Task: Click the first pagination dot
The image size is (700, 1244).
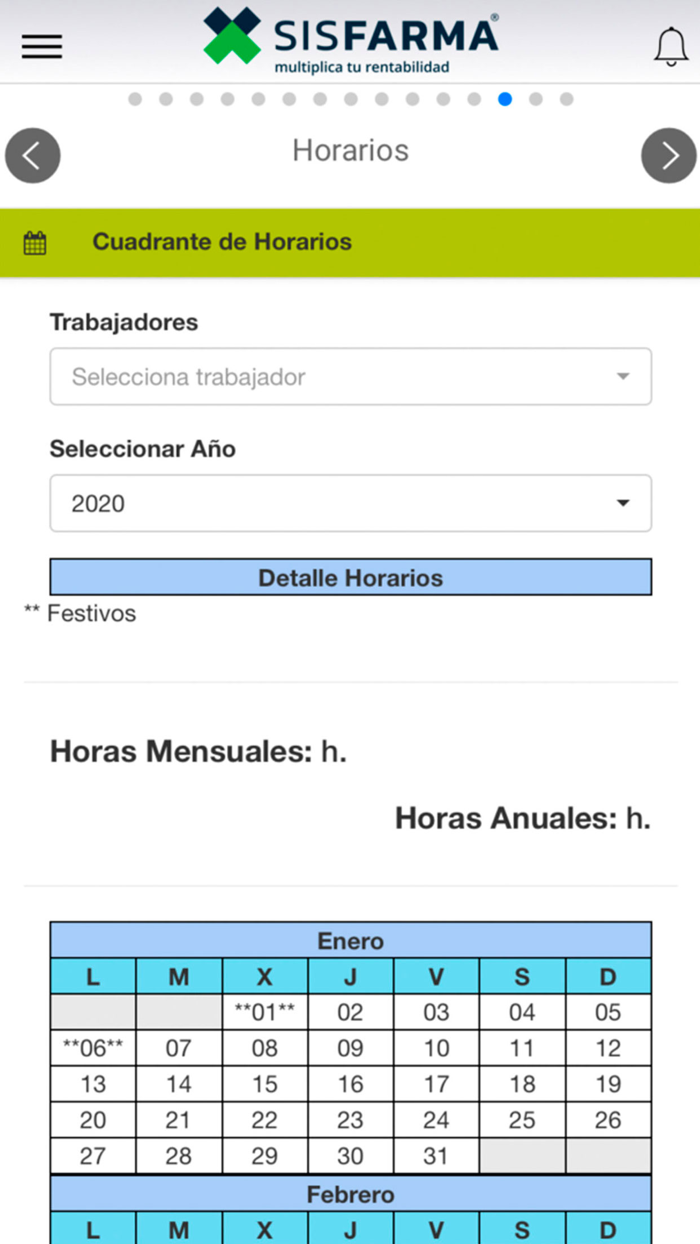Action: tap(135, 99)
